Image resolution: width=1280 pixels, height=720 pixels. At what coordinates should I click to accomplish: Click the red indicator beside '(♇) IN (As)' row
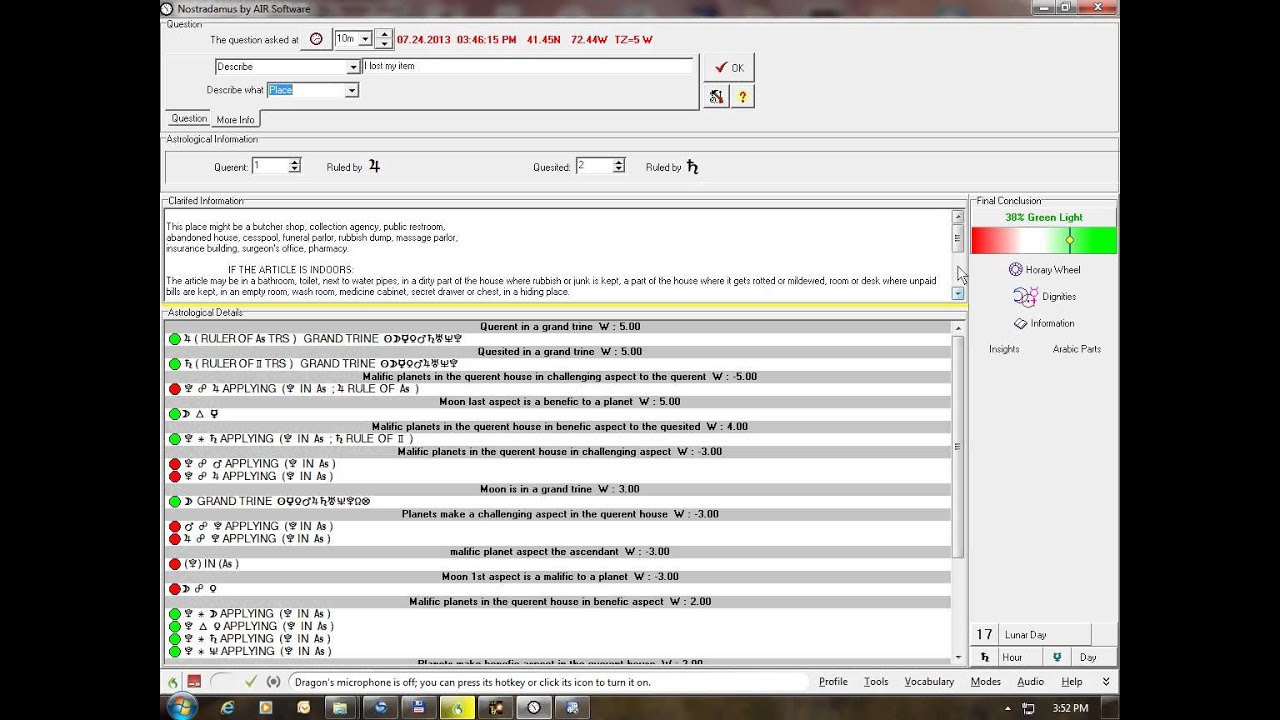coord(175,564)
